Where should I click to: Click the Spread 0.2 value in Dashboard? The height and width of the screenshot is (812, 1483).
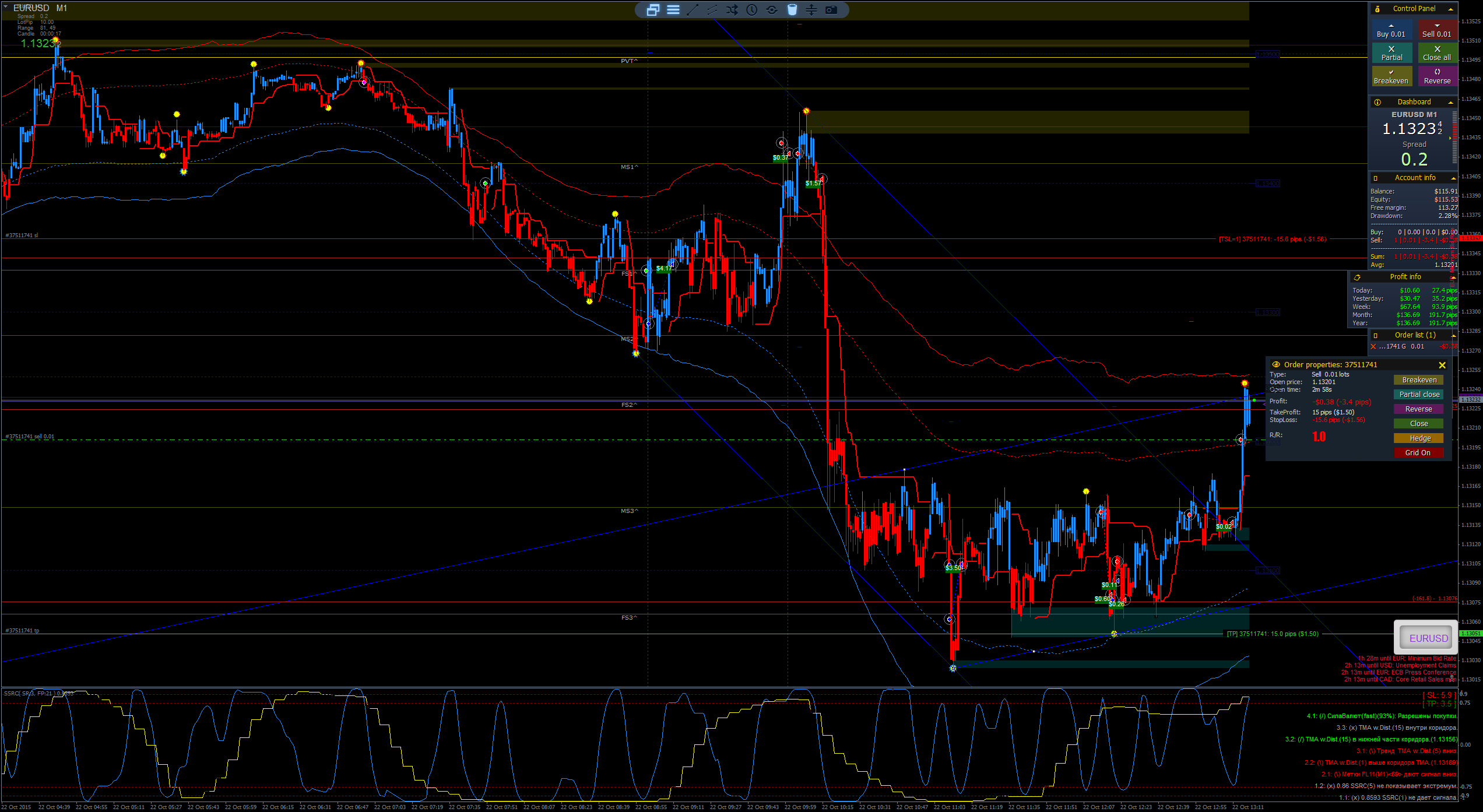[1414, 159]
